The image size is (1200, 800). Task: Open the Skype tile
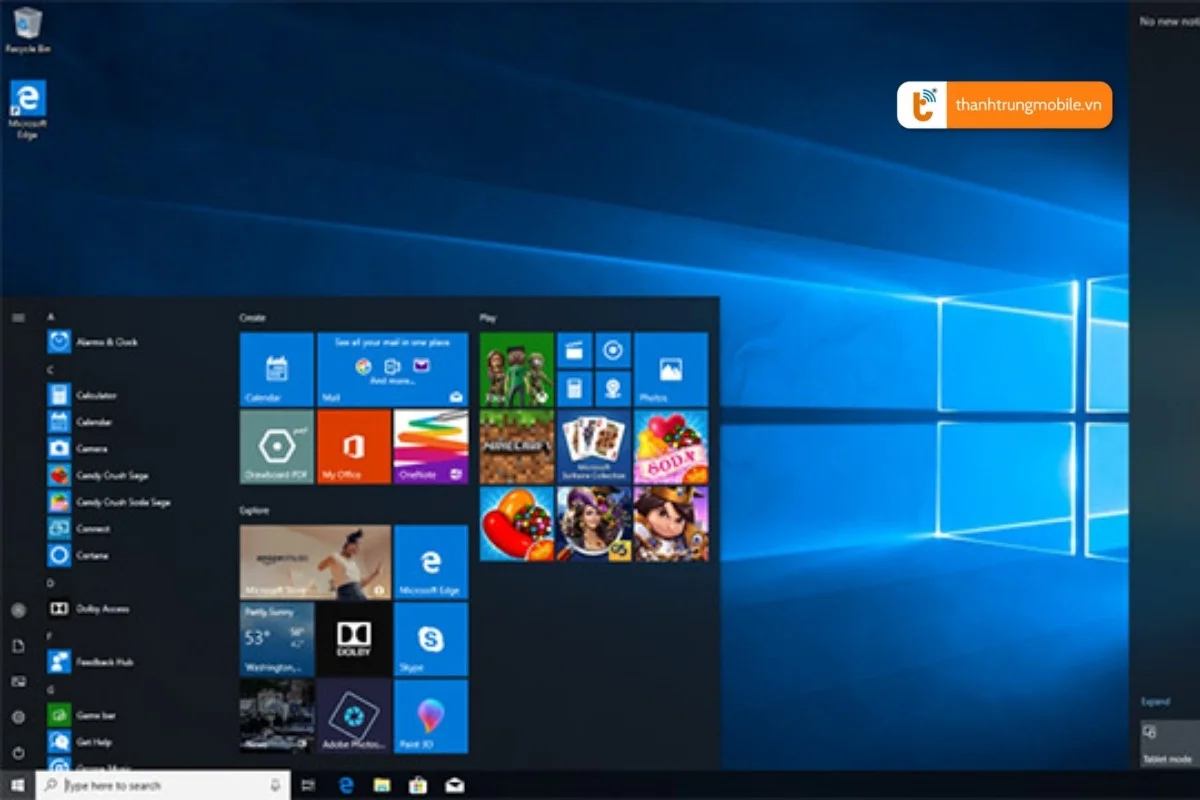(431, 640)
